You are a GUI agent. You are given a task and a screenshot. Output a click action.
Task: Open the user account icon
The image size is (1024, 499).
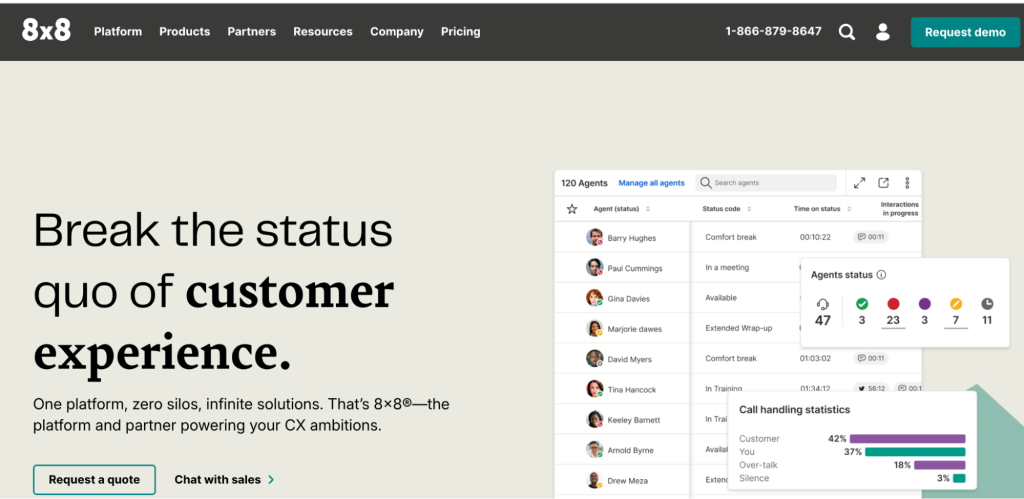click(x=882, y=31)
